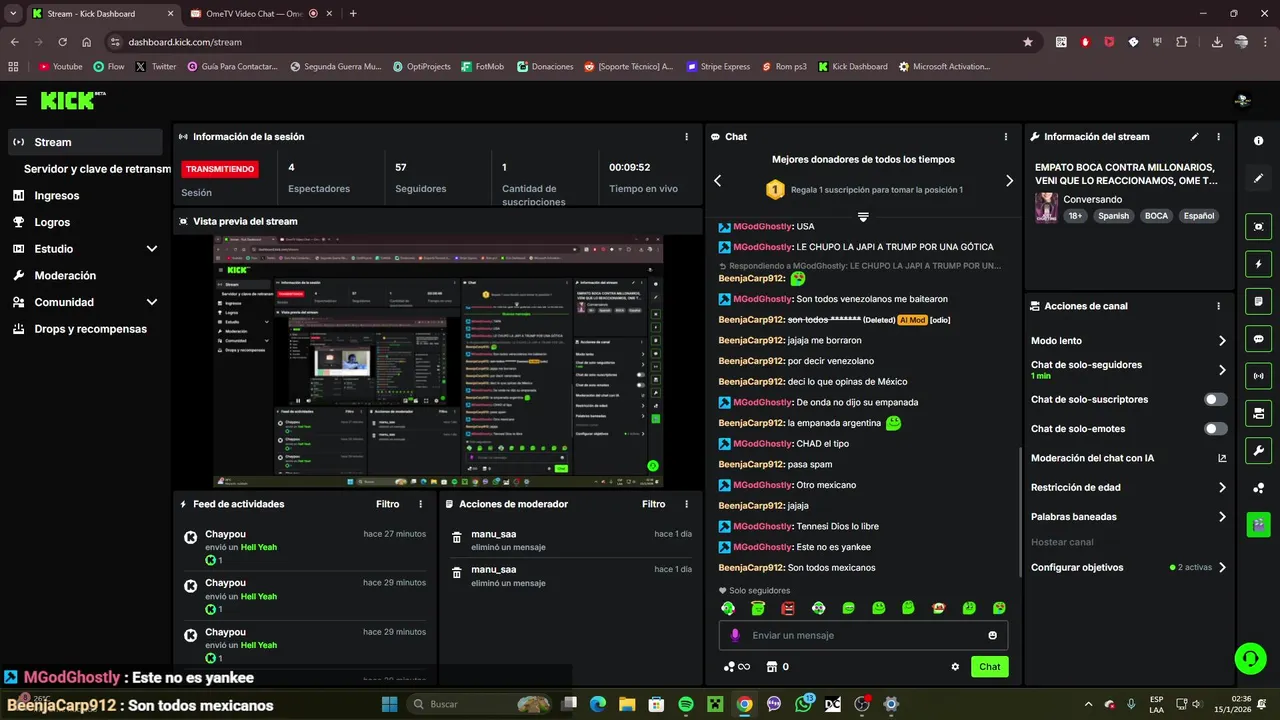1280x720 pixels.
Task: Open the Logros page
Action: coord(85,222)
